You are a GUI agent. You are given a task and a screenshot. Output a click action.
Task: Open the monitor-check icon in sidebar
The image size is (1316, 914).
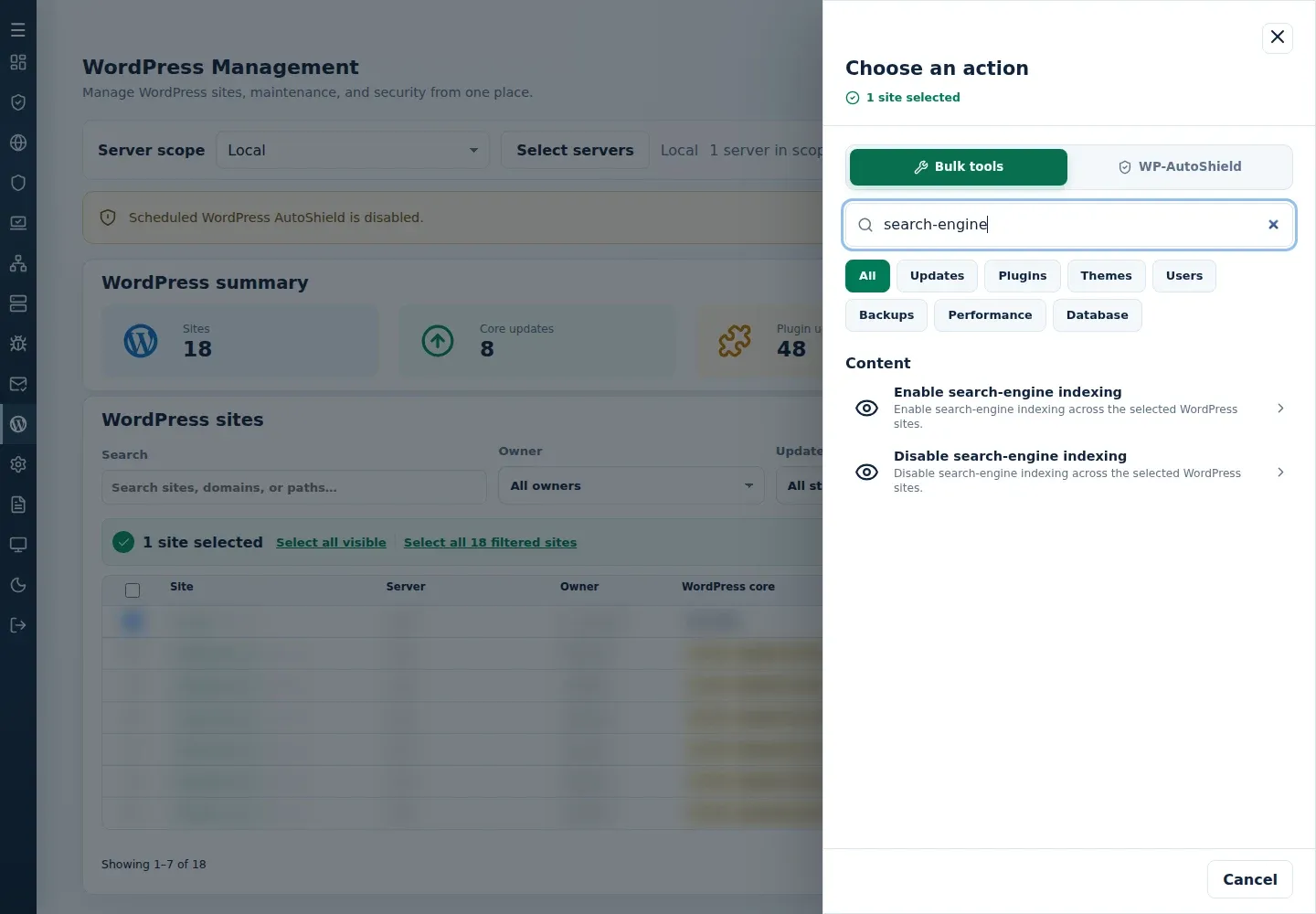[18, 223]
